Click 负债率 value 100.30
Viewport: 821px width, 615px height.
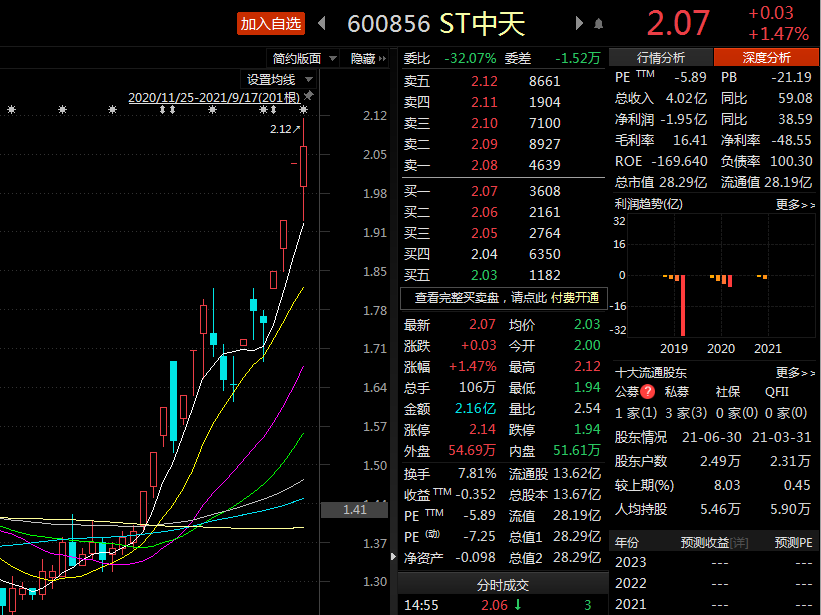(791, 161)
